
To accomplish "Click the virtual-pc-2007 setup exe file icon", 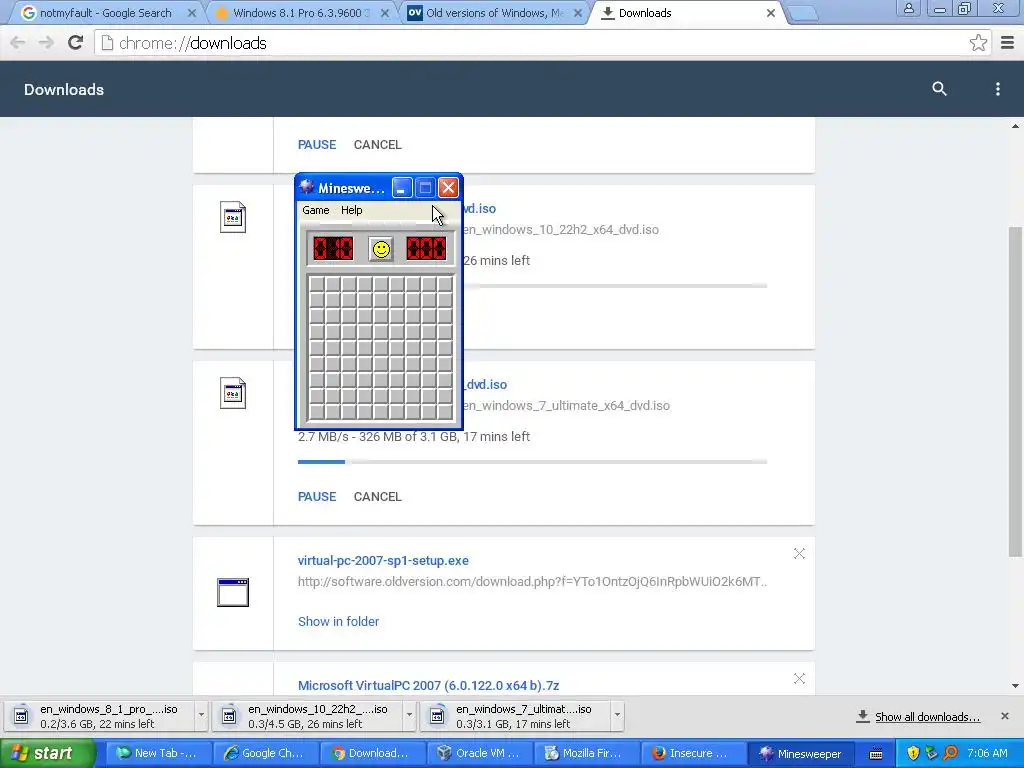I will [233, 592].
